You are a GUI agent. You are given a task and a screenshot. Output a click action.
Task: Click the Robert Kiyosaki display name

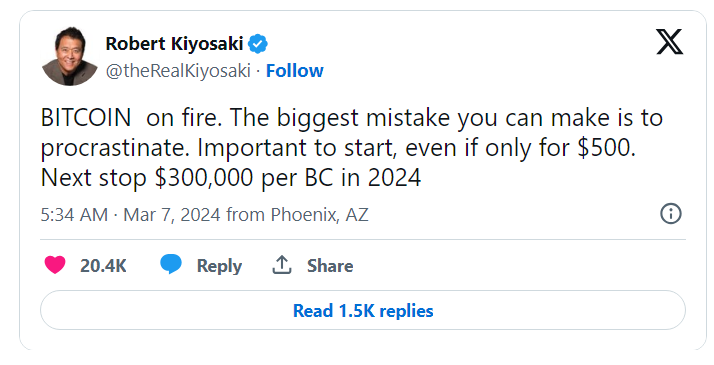pos(174,44)
